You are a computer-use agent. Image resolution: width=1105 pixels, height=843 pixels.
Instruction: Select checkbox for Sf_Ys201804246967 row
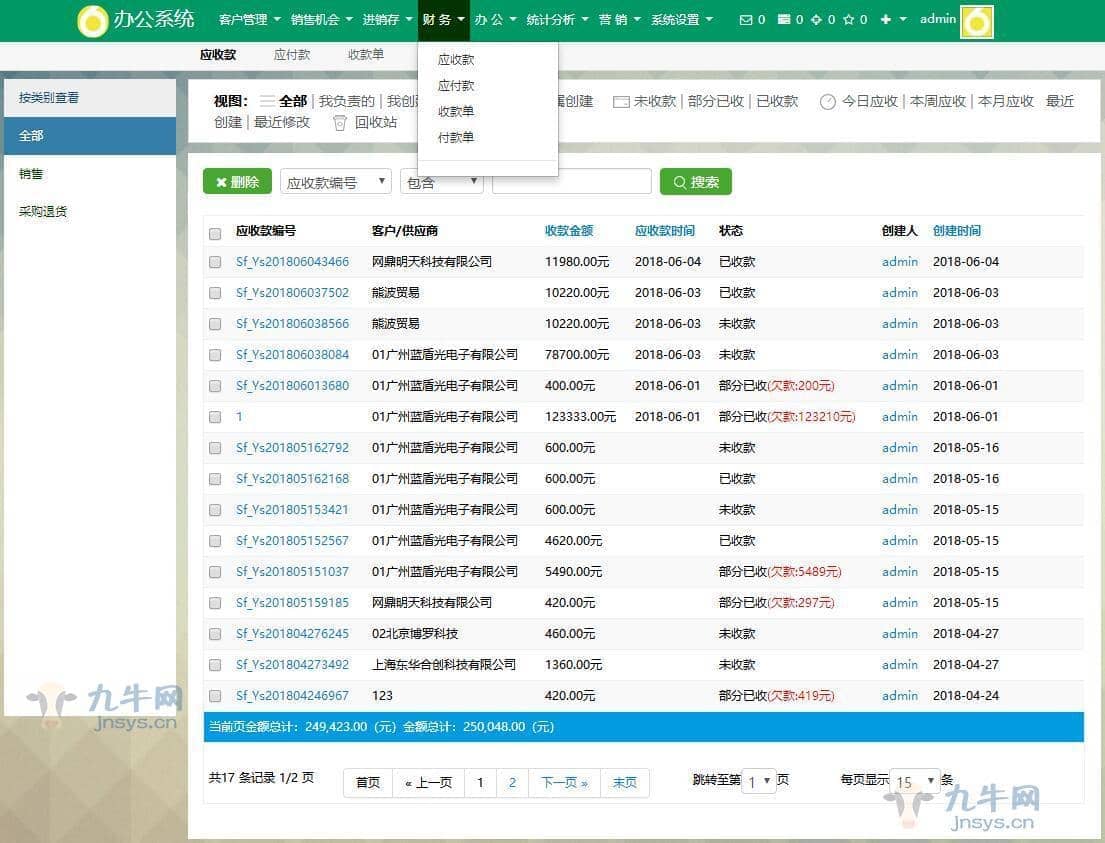pos(215,696)
